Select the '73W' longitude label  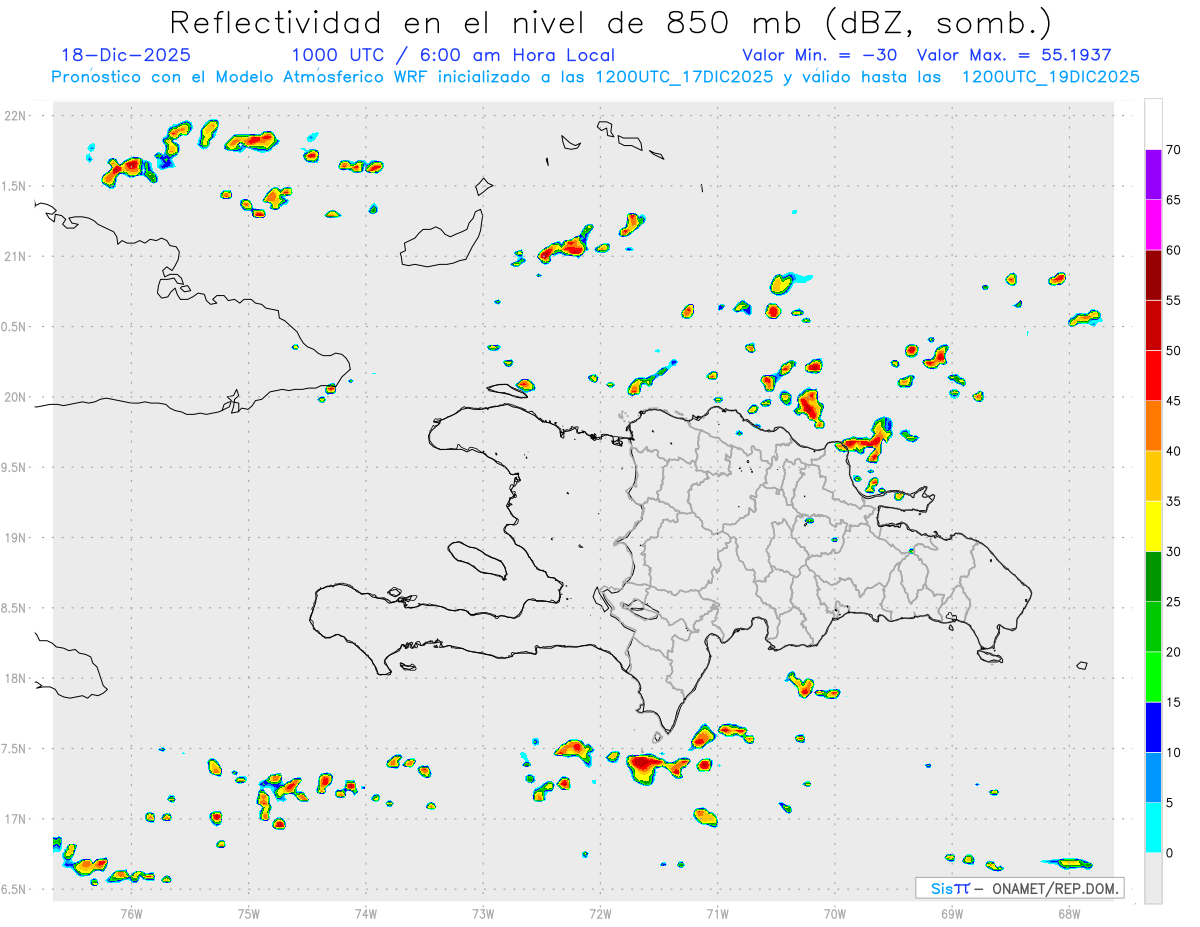pos(483,913)
